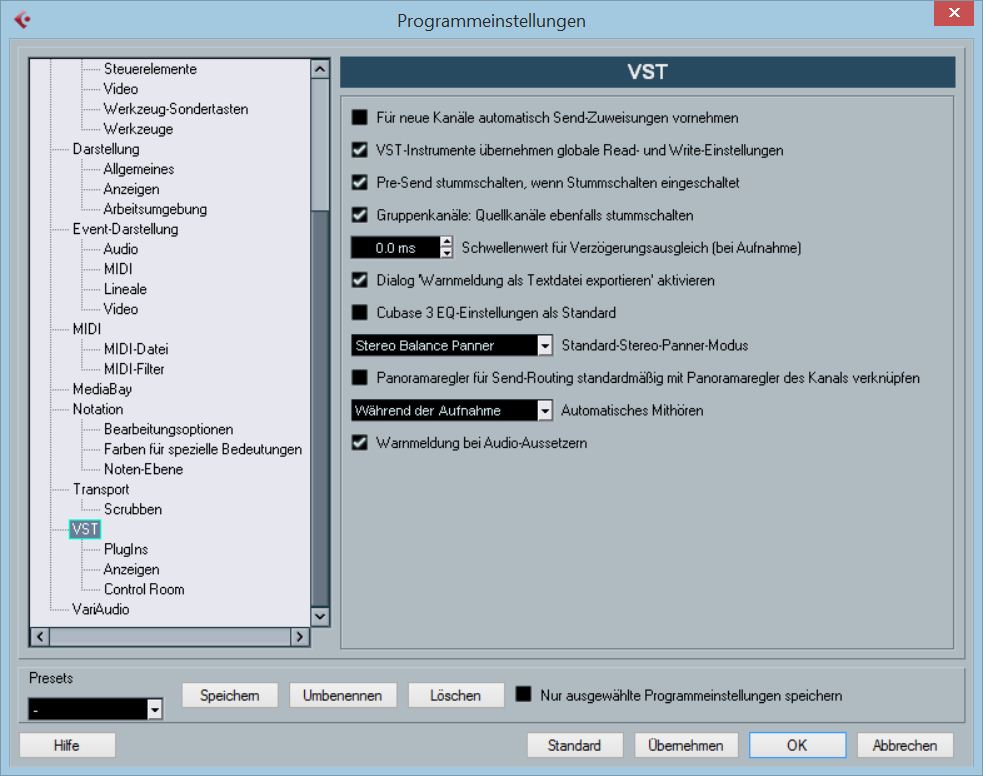Select Anzeigen under Darstellung
This screenshot has height=776, width=983.
(132, 189)
